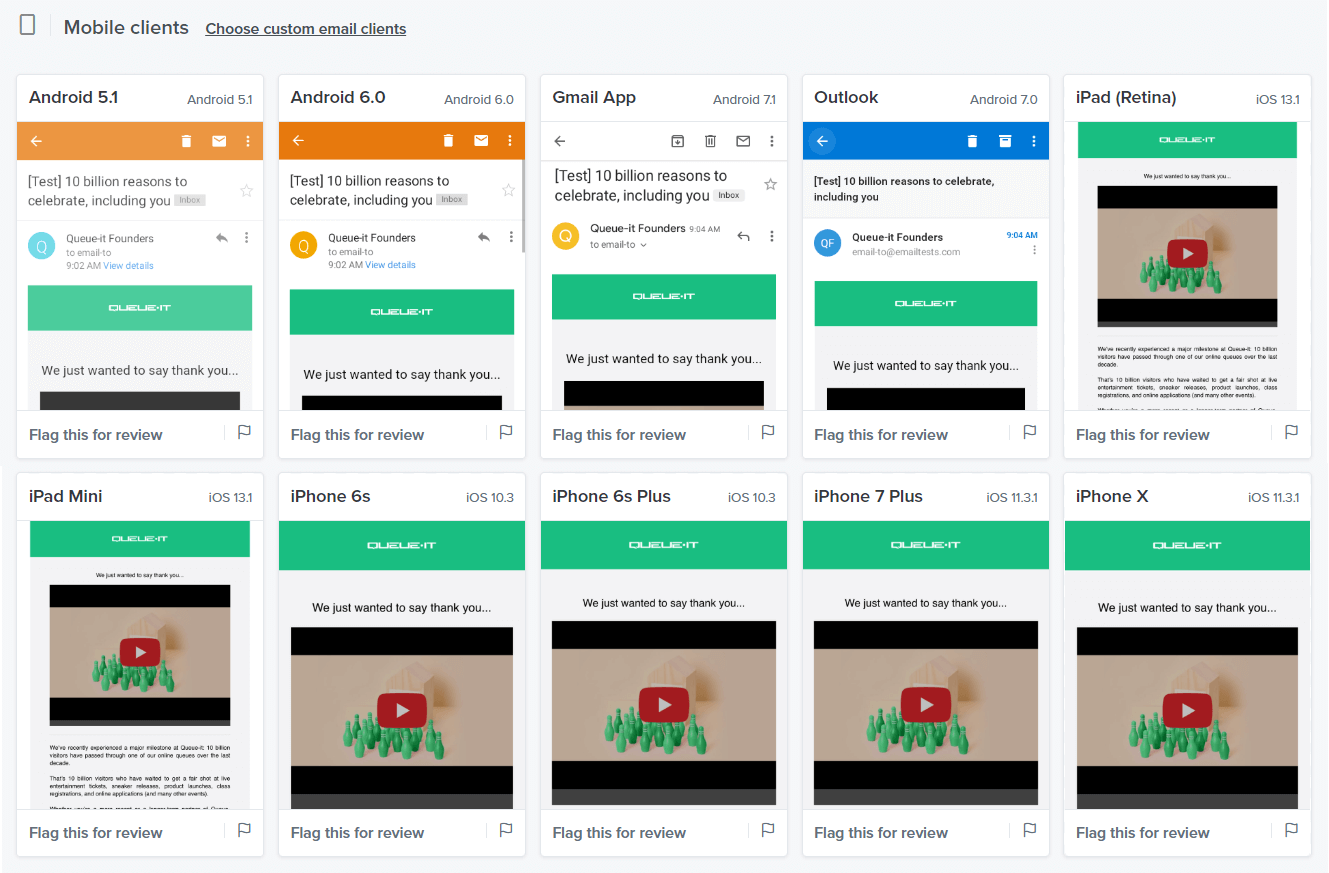The image size is (1329, 873).
Task: Click View details in Android 5.1 preview
Action: coord(128,266)
